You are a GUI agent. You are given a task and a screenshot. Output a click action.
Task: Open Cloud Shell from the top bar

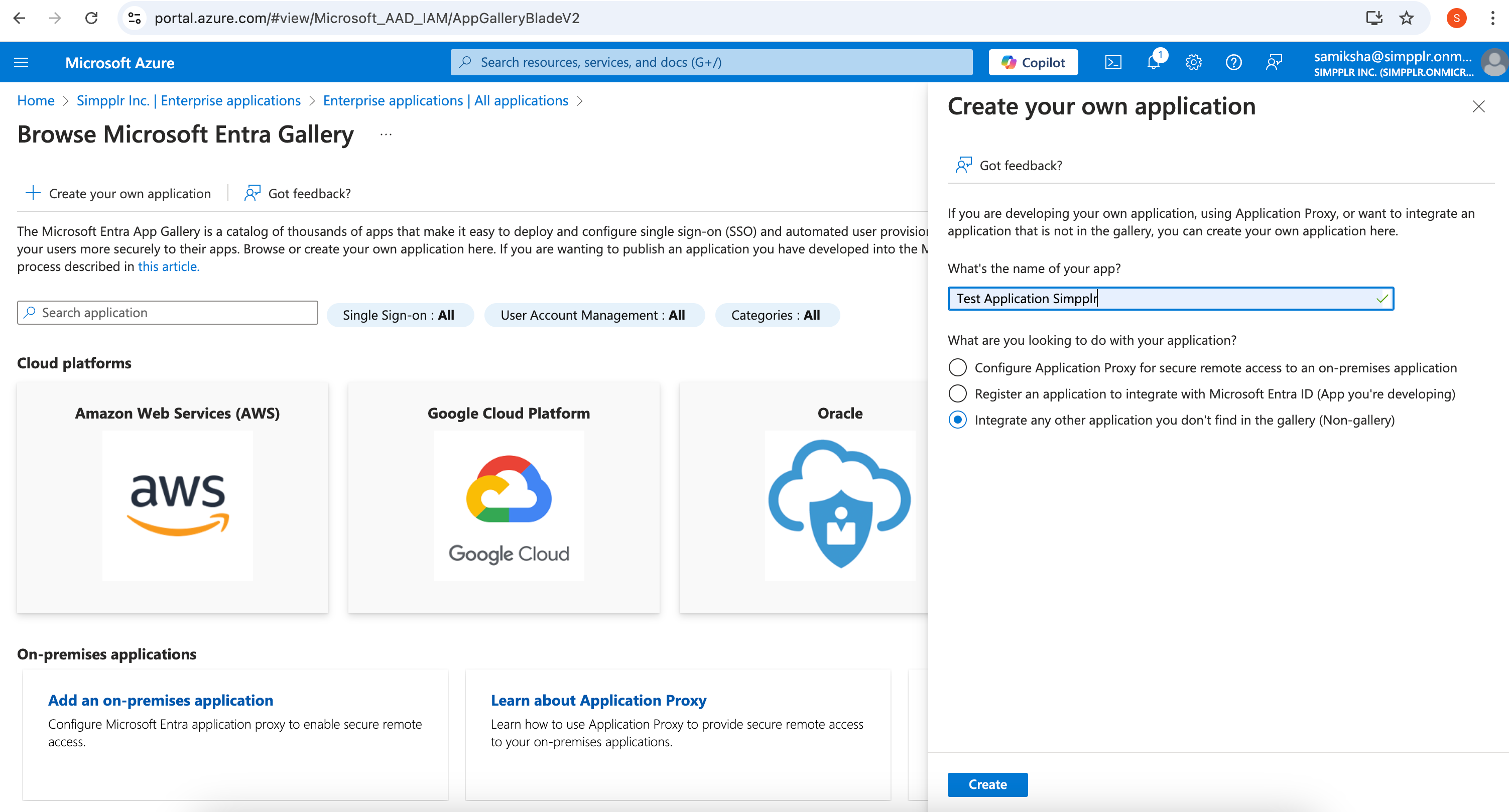tap(1112, 61)
